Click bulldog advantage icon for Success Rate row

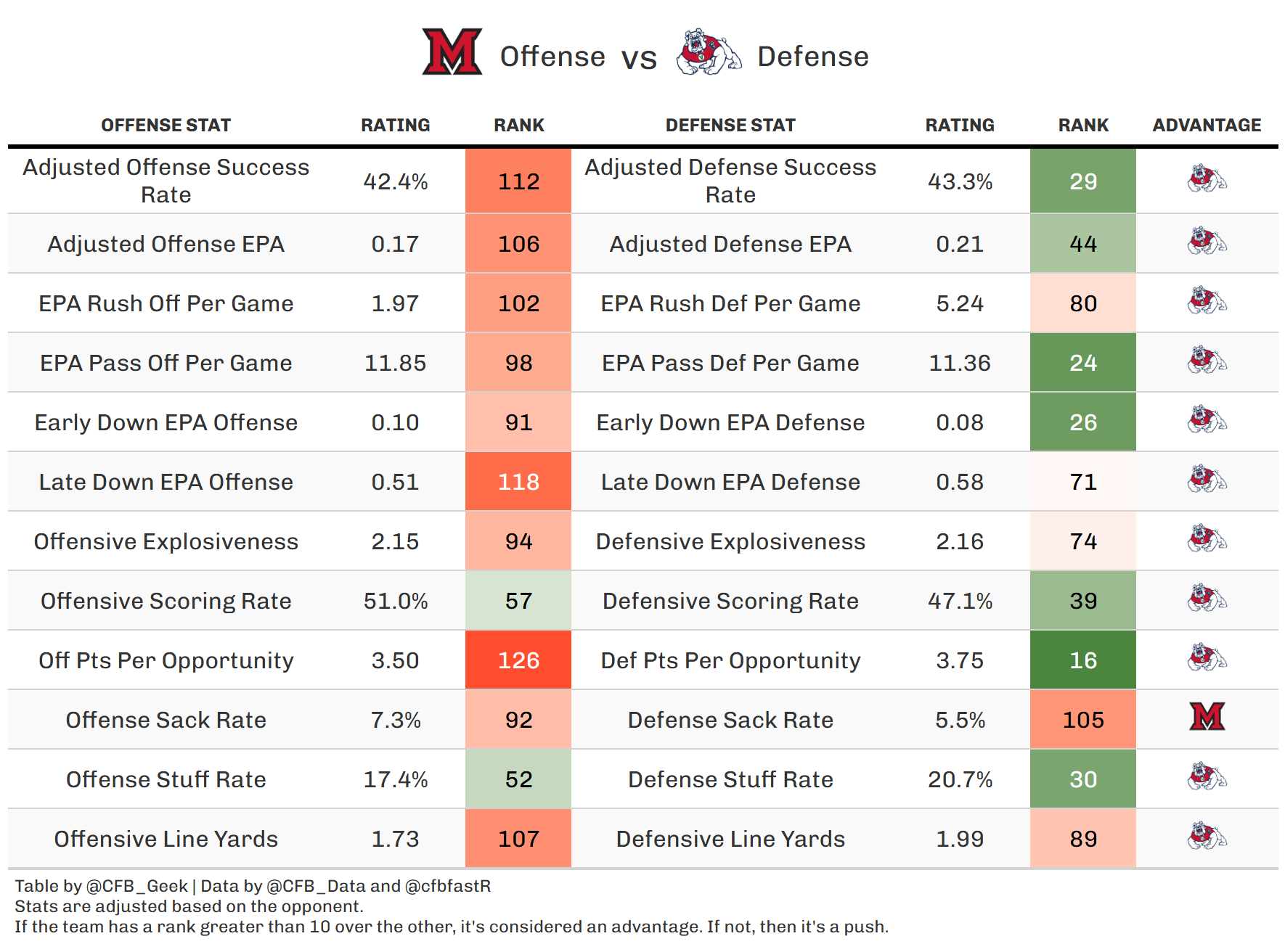[1207, 178]
